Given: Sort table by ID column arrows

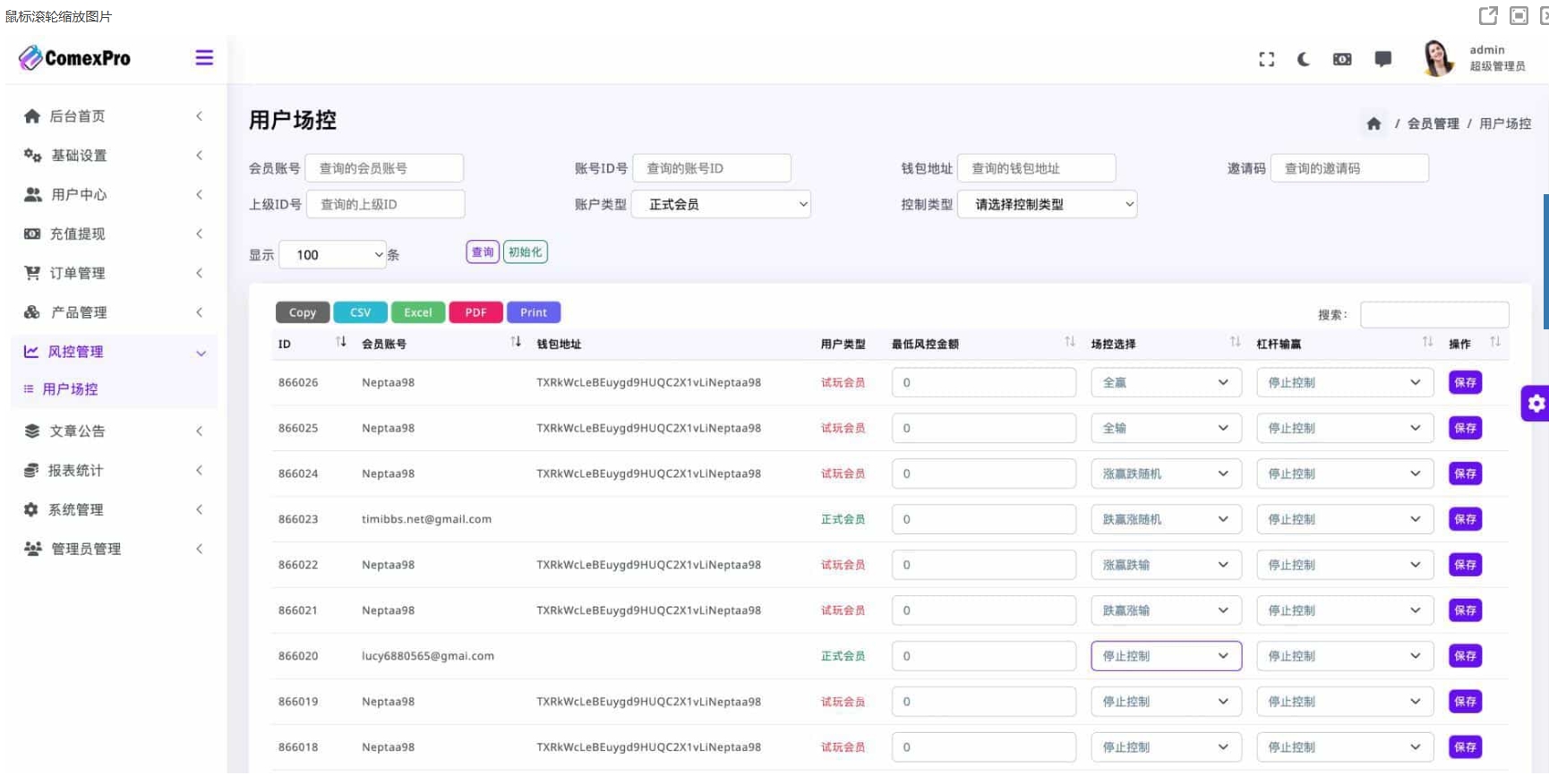Looking at the screenshot, I should [340, 342].
